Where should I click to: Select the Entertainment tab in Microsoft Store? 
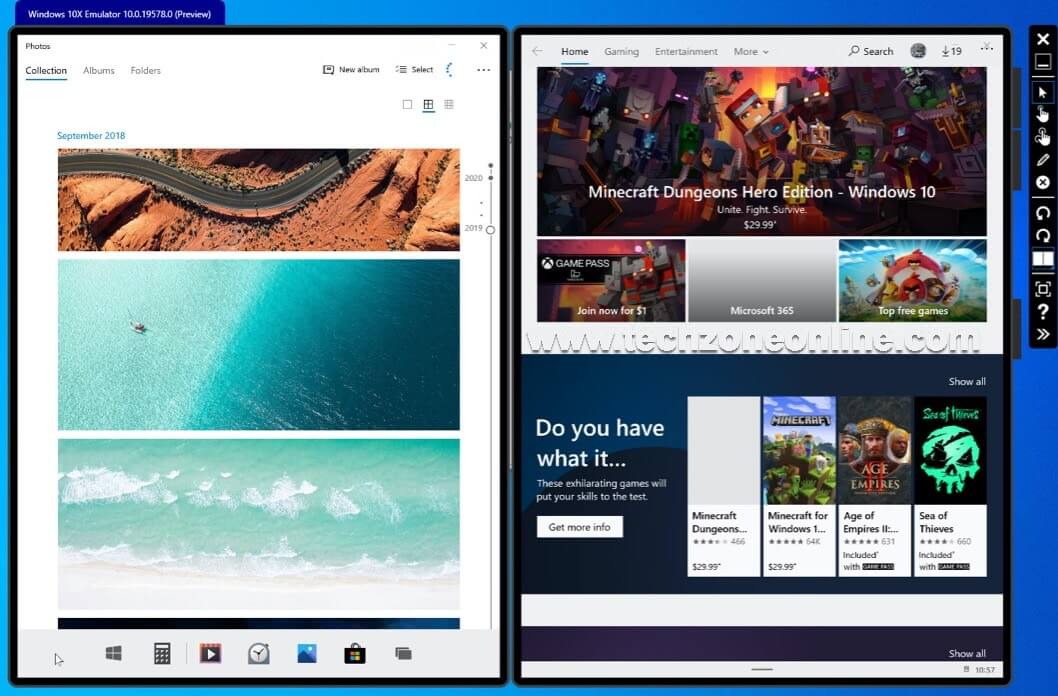tap(686, 51)
